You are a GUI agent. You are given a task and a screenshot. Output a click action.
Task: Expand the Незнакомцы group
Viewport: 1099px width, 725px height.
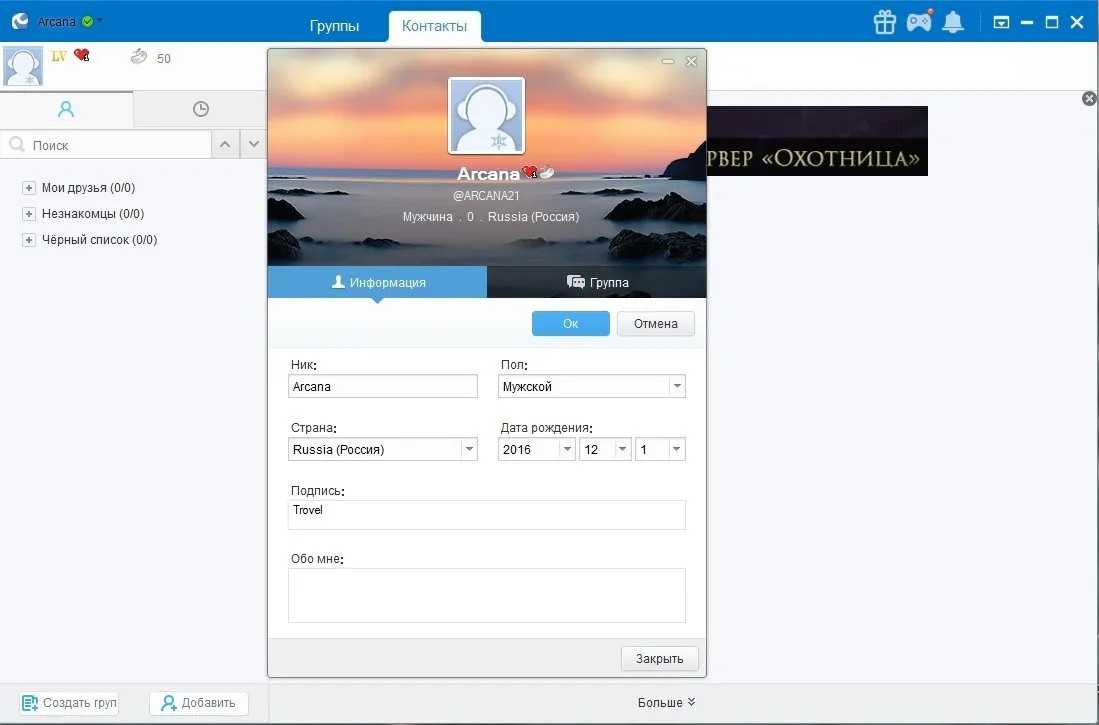(29, 214)
